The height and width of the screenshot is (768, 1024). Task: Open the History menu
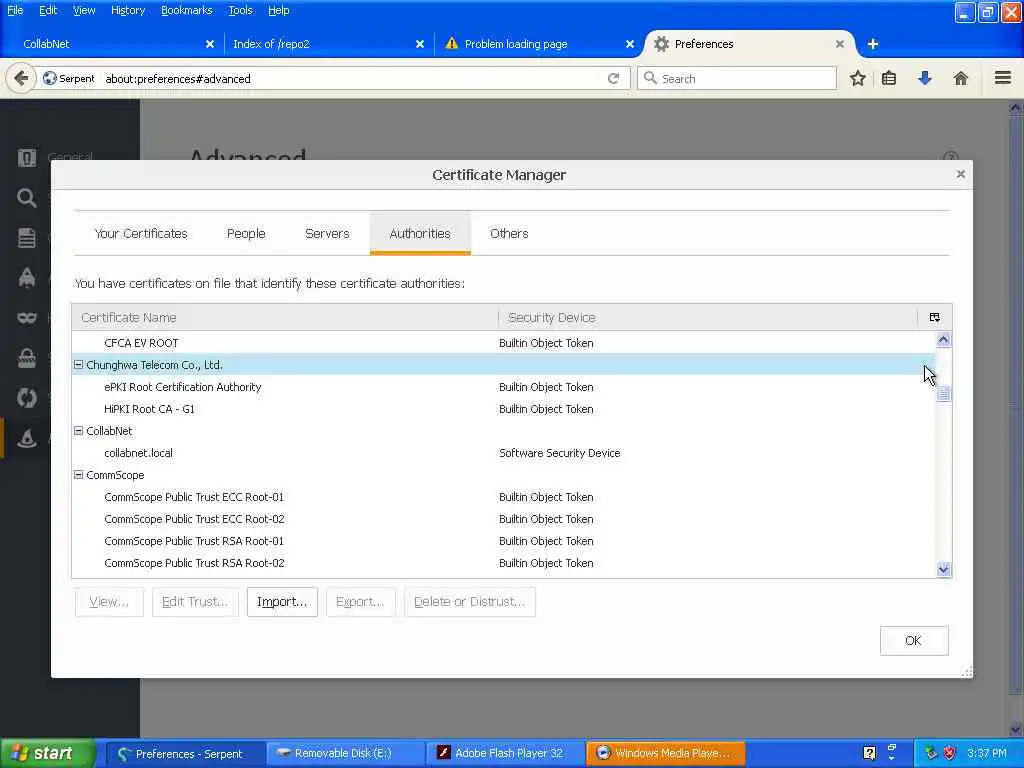128,10
